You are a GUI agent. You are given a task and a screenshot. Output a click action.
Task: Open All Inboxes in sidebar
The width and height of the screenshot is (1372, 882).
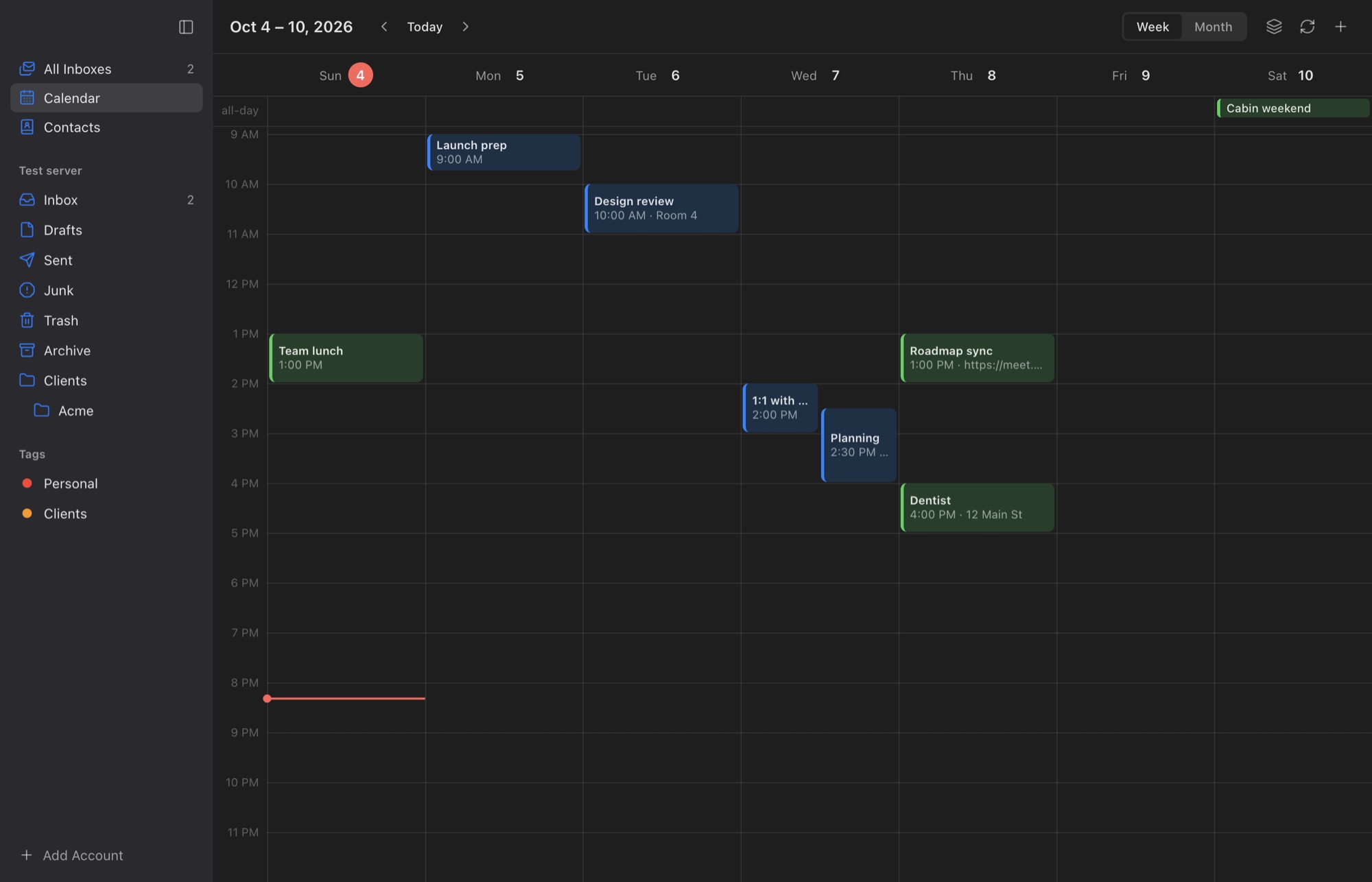106,69
